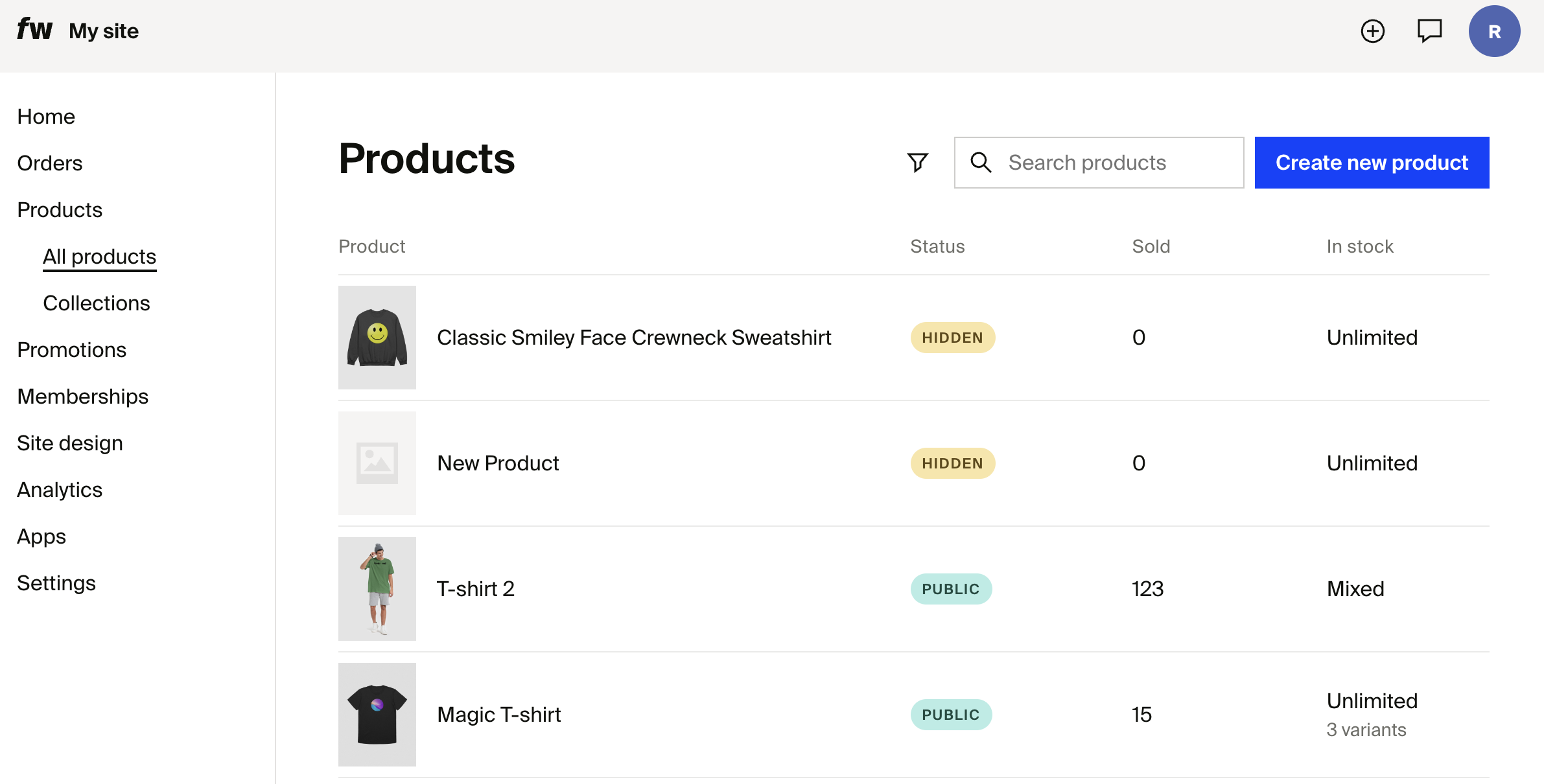The image size is (1544, 784).
Task: Open the product filter funnel icon
Action: pyautogui.click(x=917, y=163)
